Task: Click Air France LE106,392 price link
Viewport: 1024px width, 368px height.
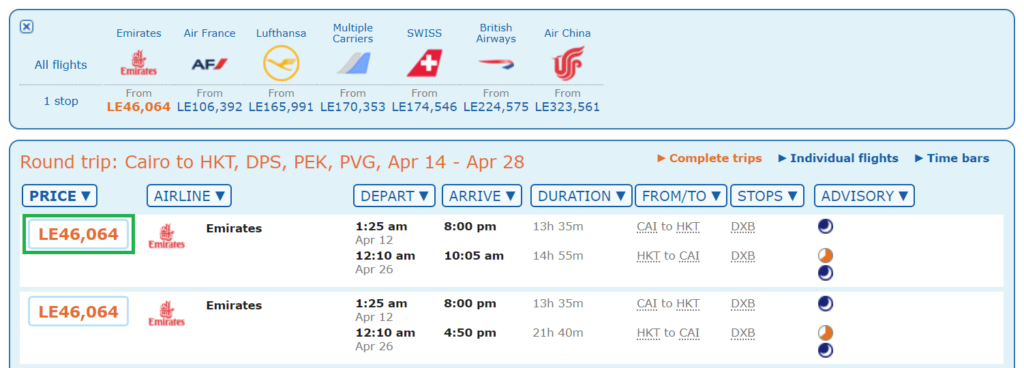Action: pos(210,107)
